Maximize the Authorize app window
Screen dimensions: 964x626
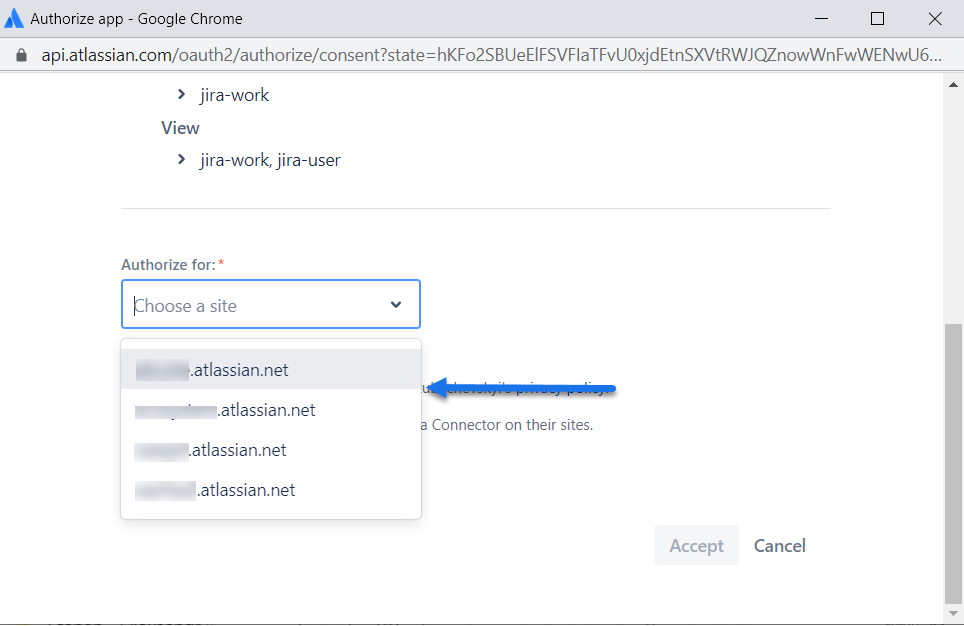coord(877,18)
